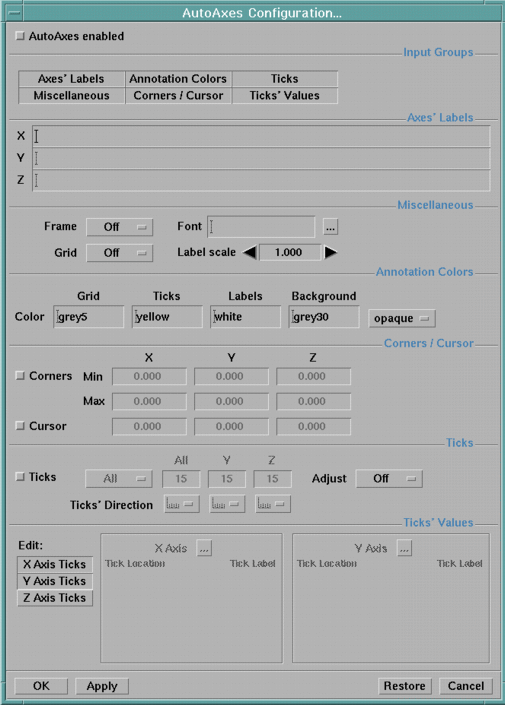Select Ticks input group button

point(285,79)
